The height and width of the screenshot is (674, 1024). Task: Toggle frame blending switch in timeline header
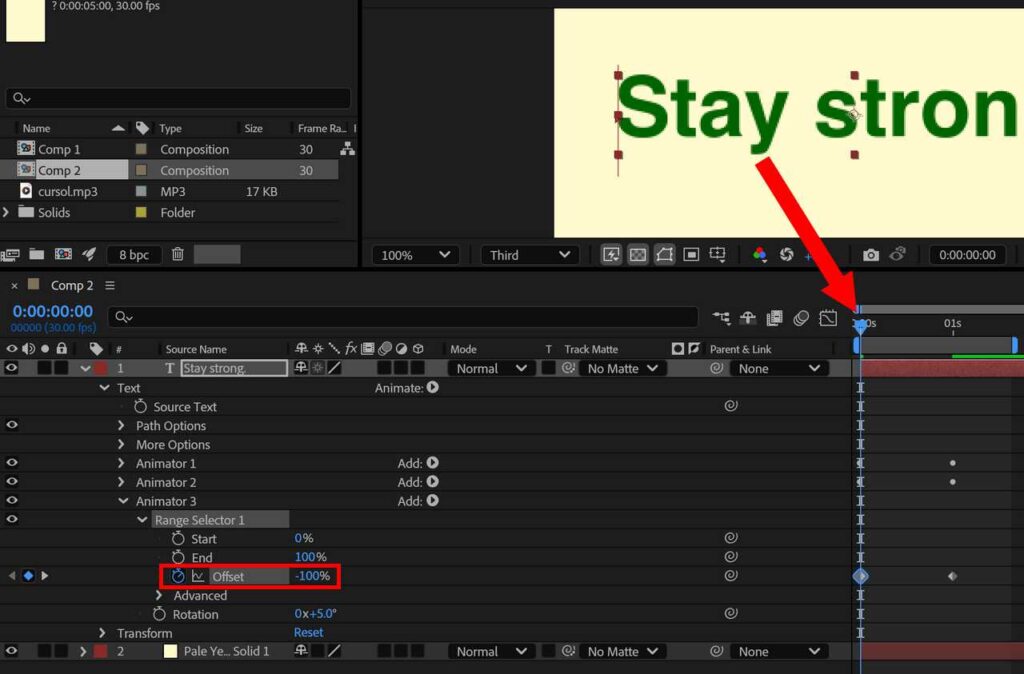[775, 317]
